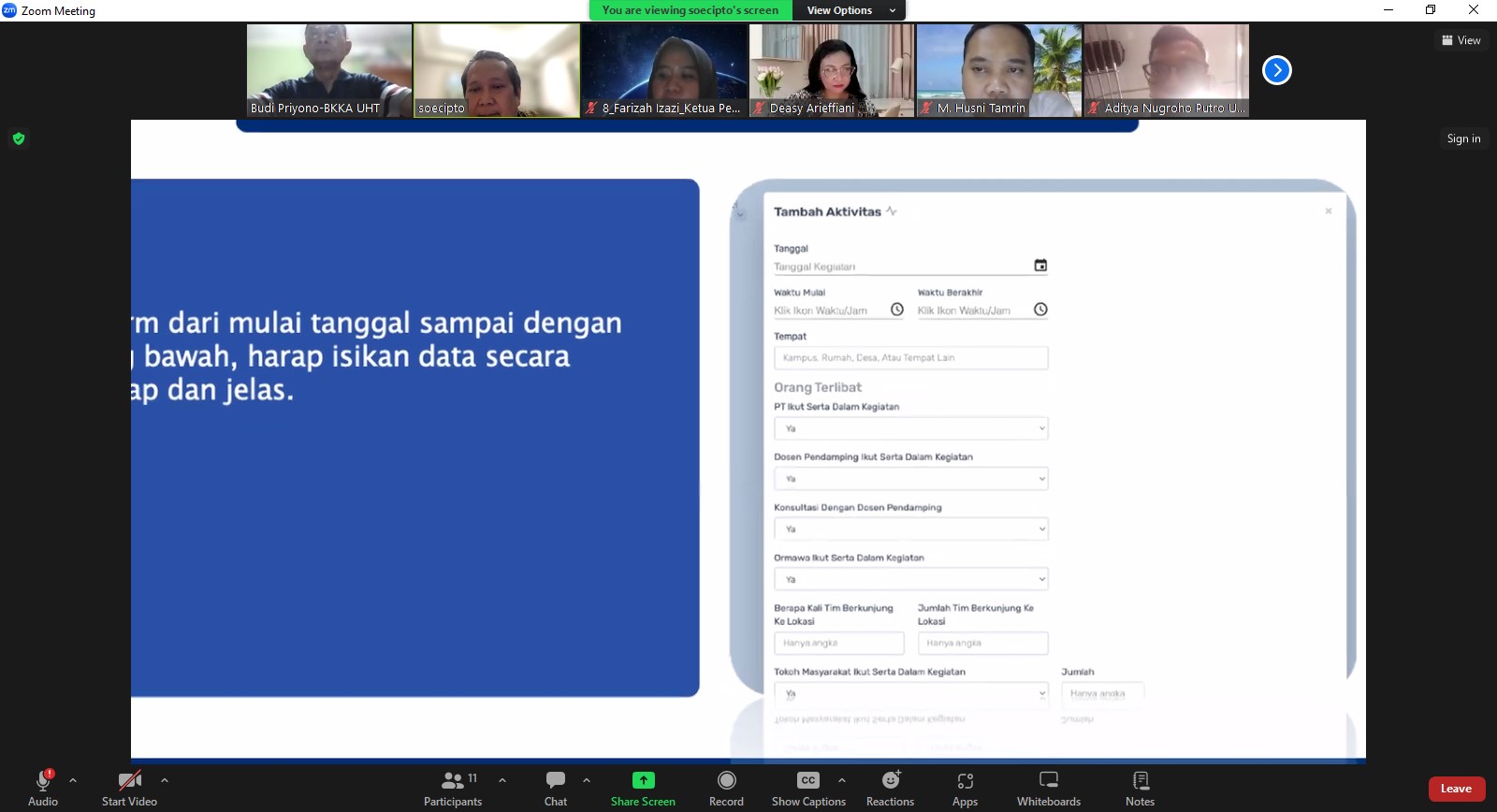The height and width of the screenshot is (812, 1497).
Task: Expand audio settings arrow next to Audio
Action: coord(73,780)
